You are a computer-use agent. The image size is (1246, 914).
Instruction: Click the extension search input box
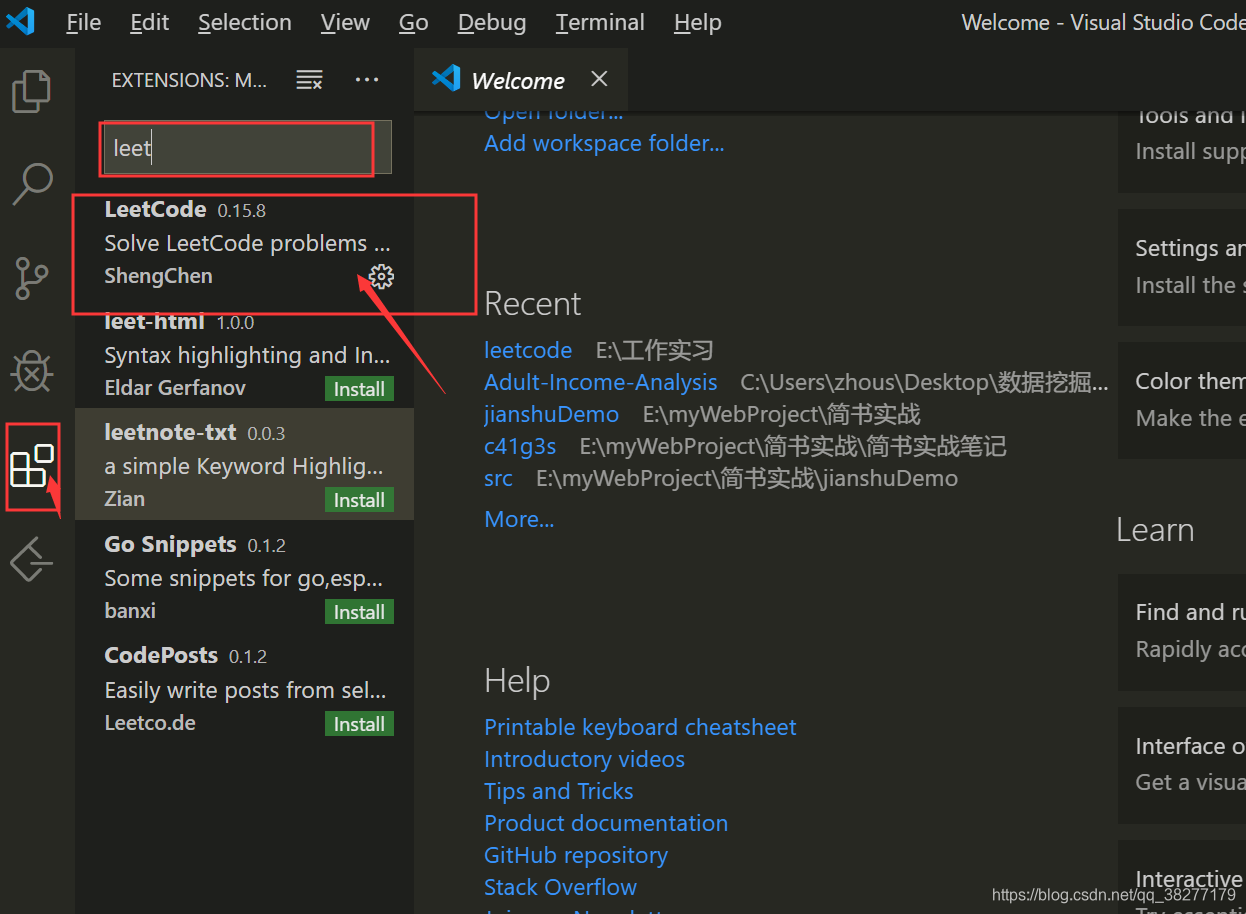pos(236,148)
